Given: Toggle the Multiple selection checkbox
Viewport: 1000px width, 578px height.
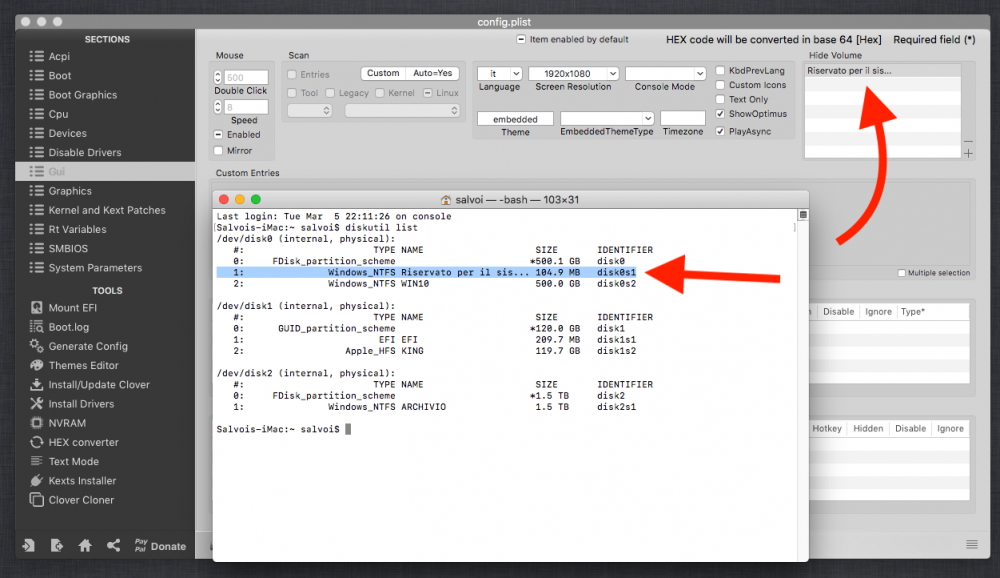Looking at the screenshot, I should click(x=901, y=272).
